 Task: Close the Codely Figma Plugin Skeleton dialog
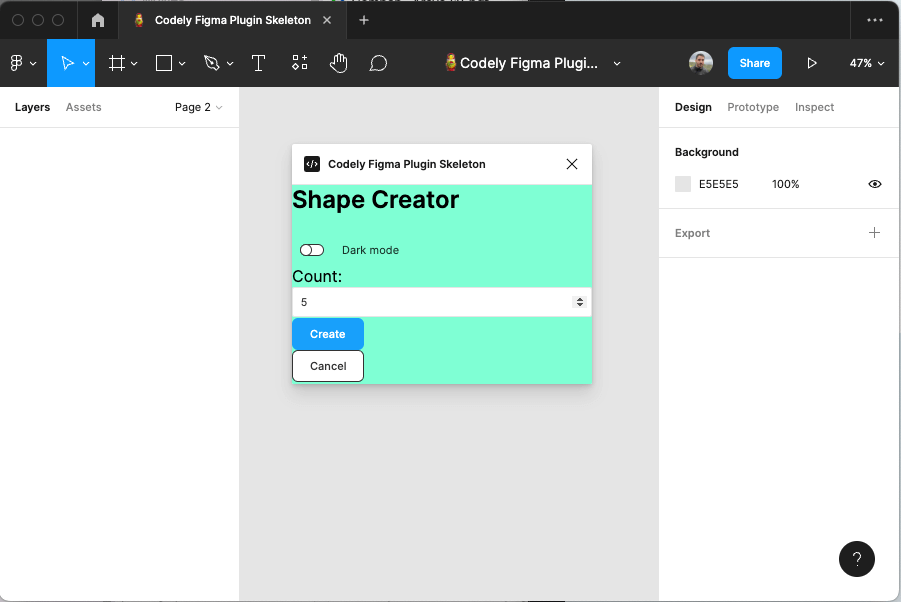[572, 164]
